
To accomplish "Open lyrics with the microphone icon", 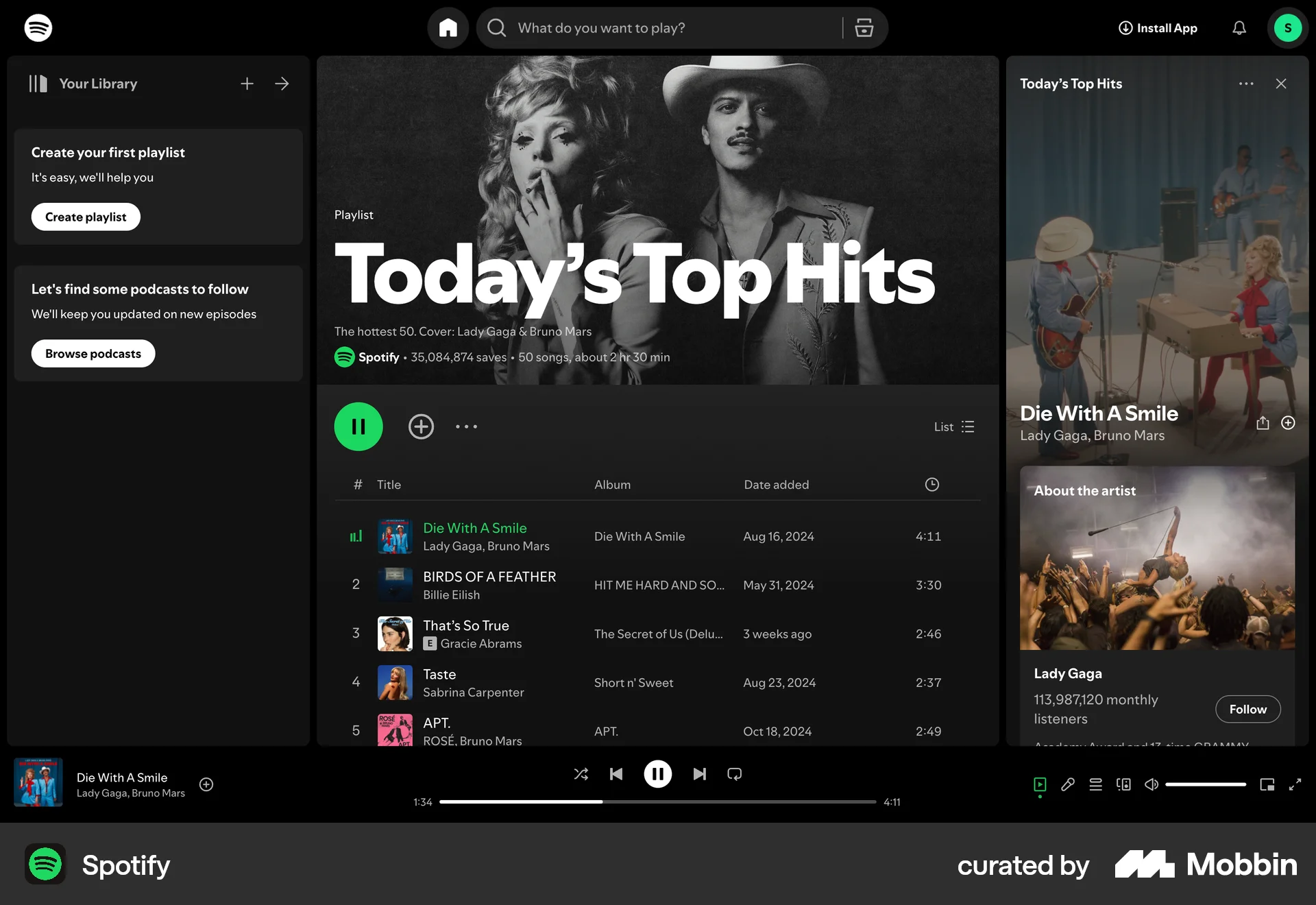I will pos(1067,784).
